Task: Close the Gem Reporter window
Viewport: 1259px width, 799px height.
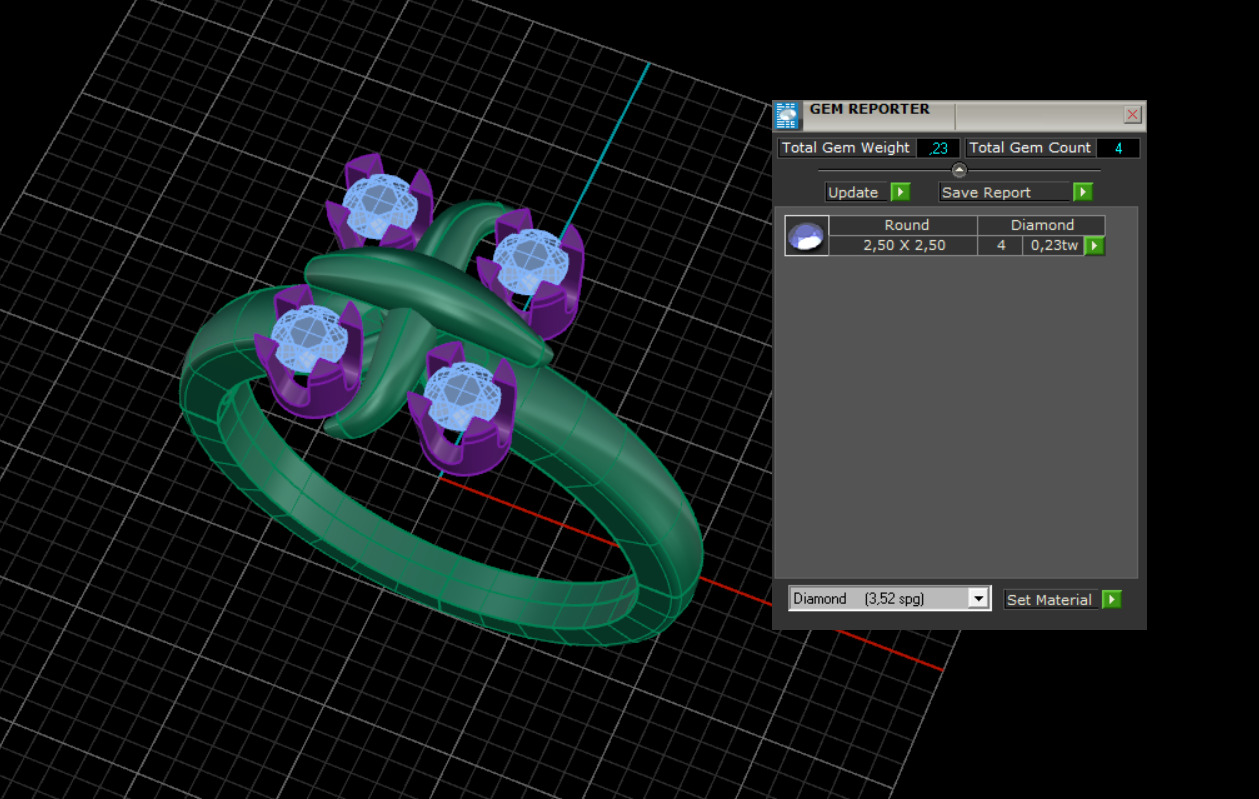Action: pos(1133,115)
